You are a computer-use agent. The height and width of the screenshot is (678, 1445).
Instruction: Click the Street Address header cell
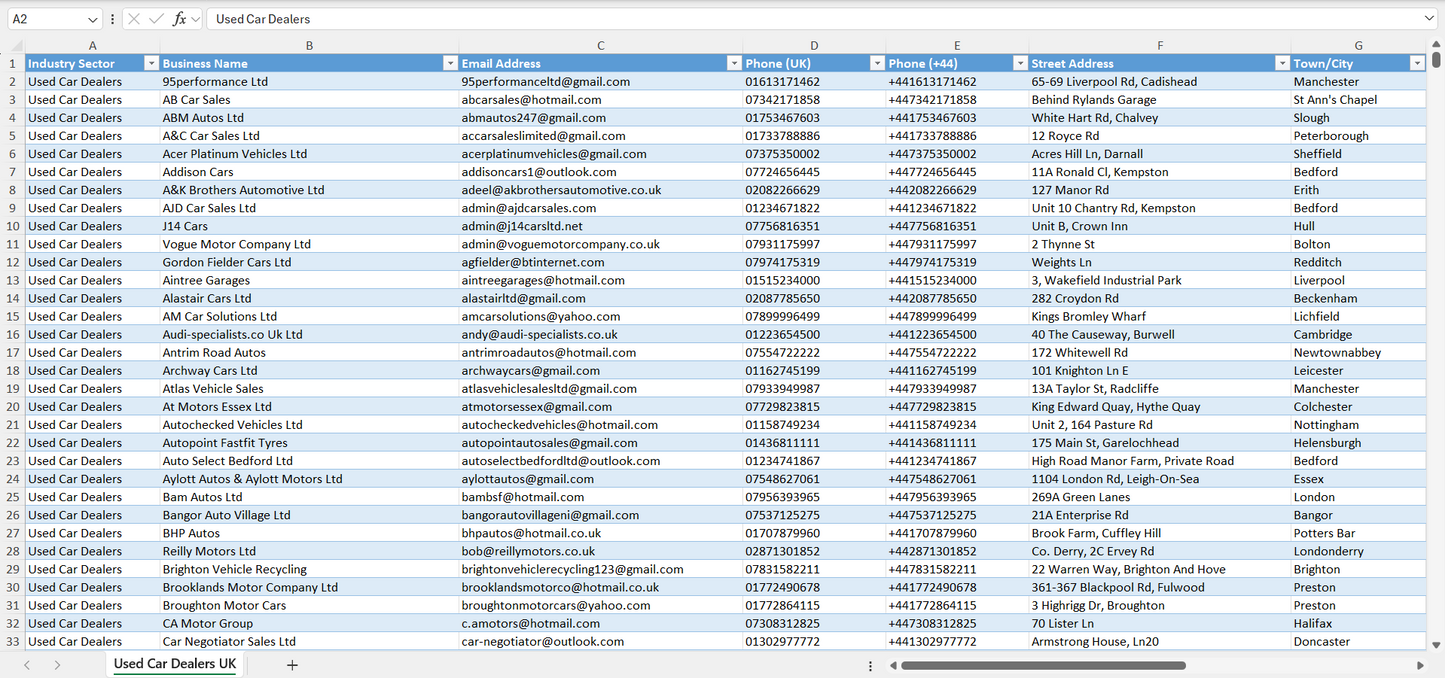coord(1160,63)
